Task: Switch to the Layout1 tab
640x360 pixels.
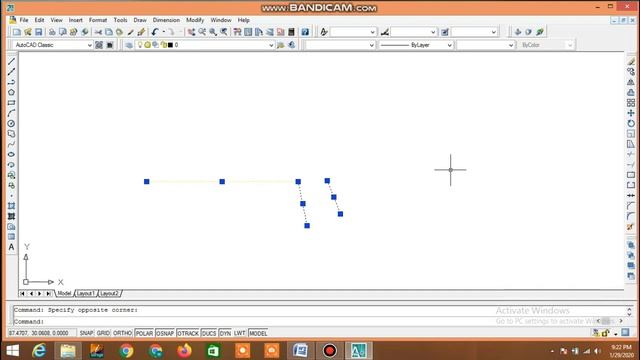Action: click(86, 293)
